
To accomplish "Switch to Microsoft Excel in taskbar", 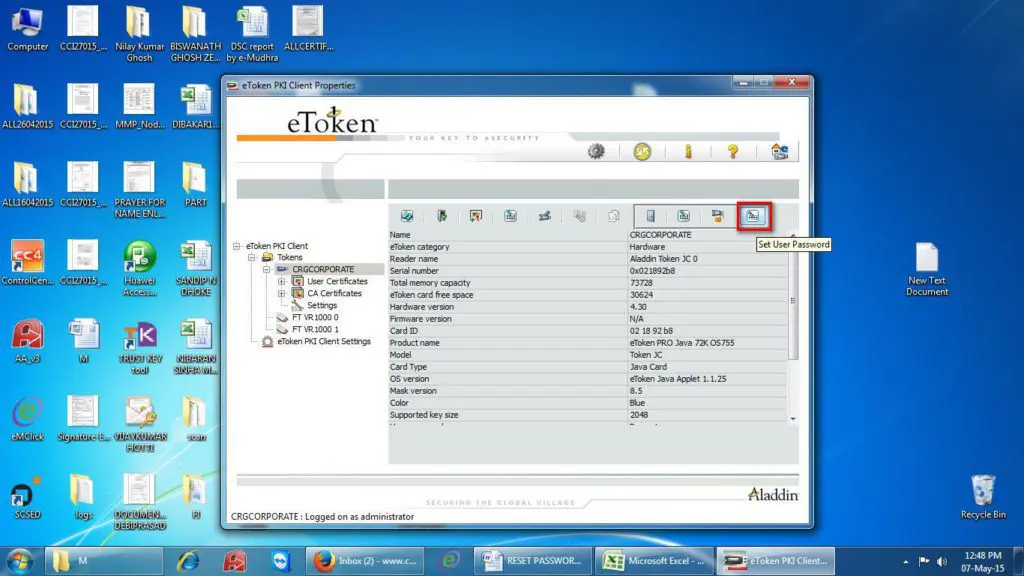I will click(656, 561).
